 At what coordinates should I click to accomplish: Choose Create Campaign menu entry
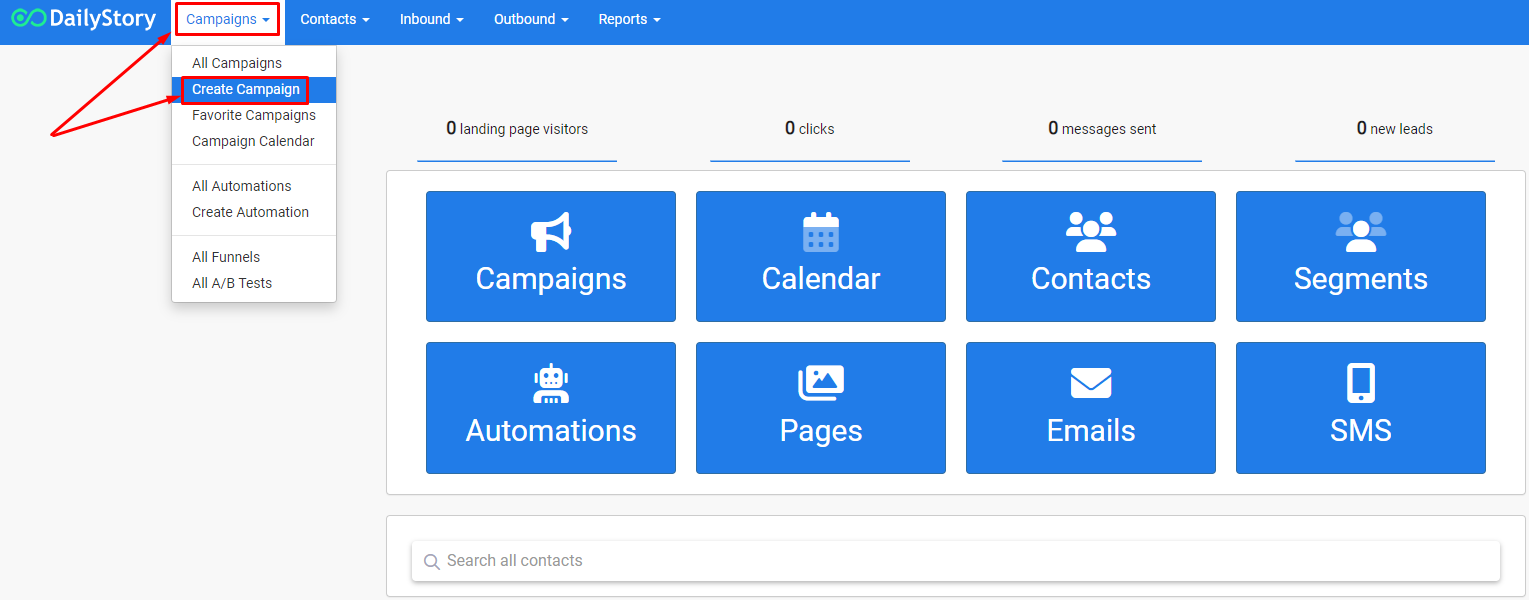[x=254, y=89]
